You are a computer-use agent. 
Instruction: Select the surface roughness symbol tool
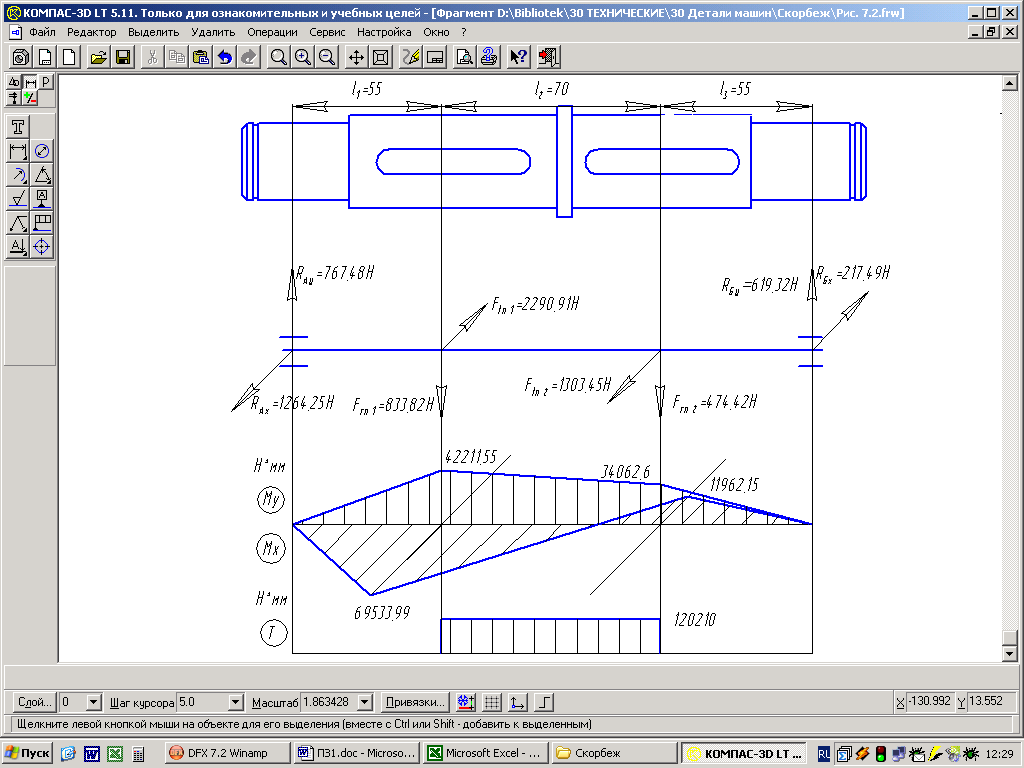pos(18,199)
